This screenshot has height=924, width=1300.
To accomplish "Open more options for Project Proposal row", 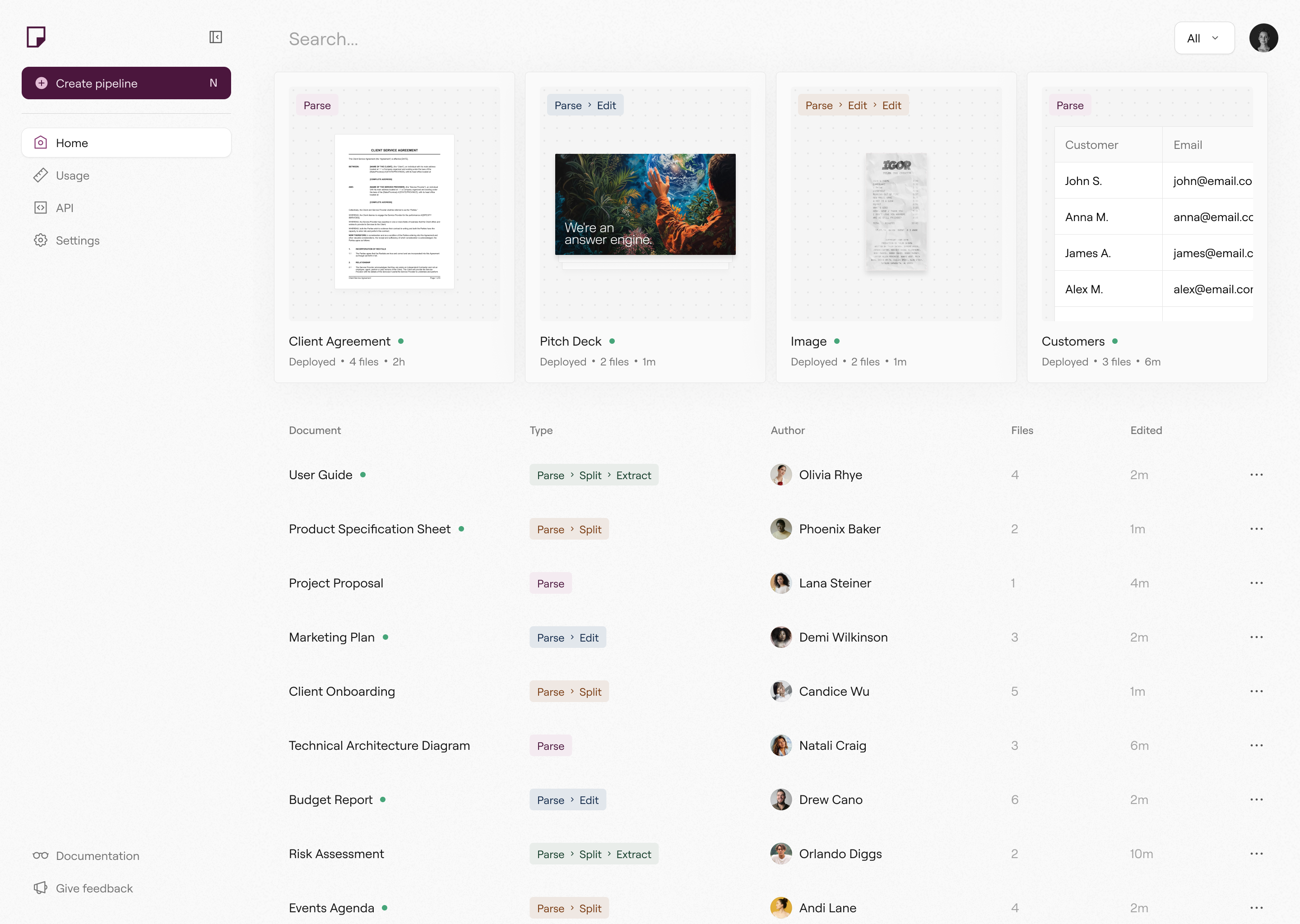I will (x=1256, y=582).
